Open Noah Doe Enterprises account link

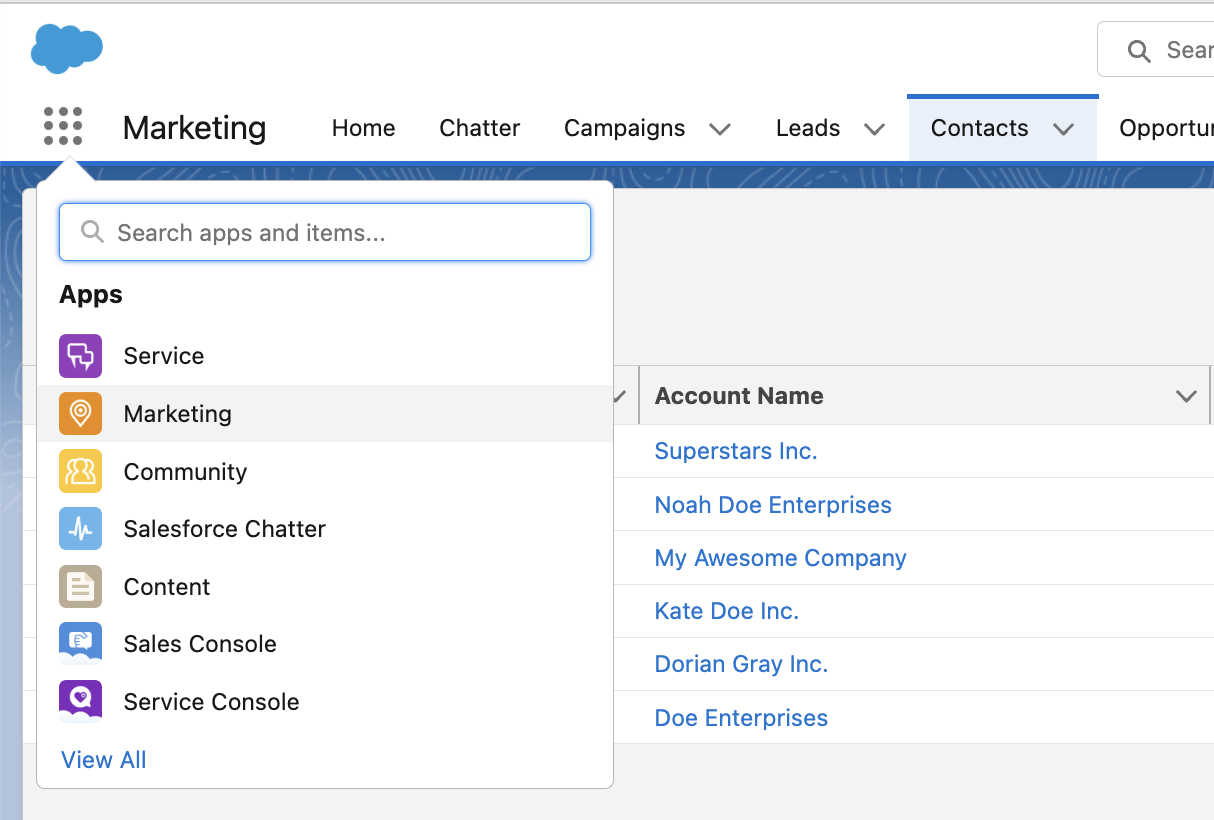773,505
